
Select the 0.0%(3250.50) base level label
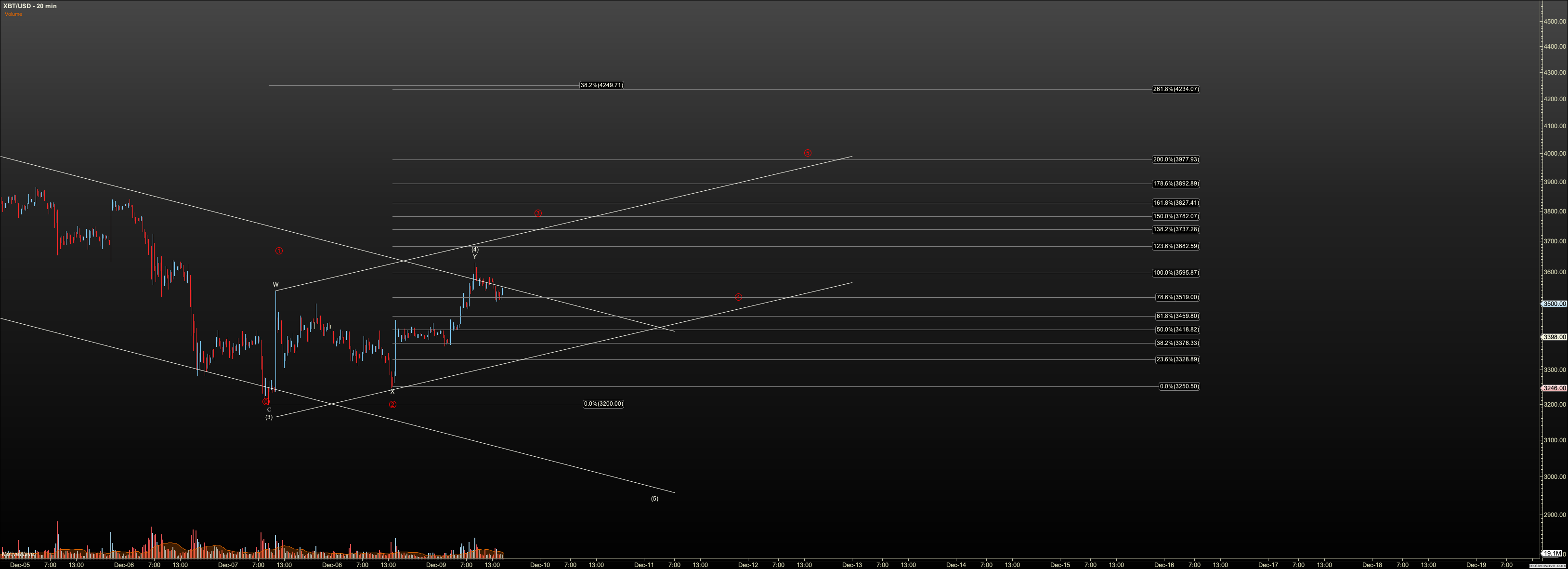point(1179,386)
